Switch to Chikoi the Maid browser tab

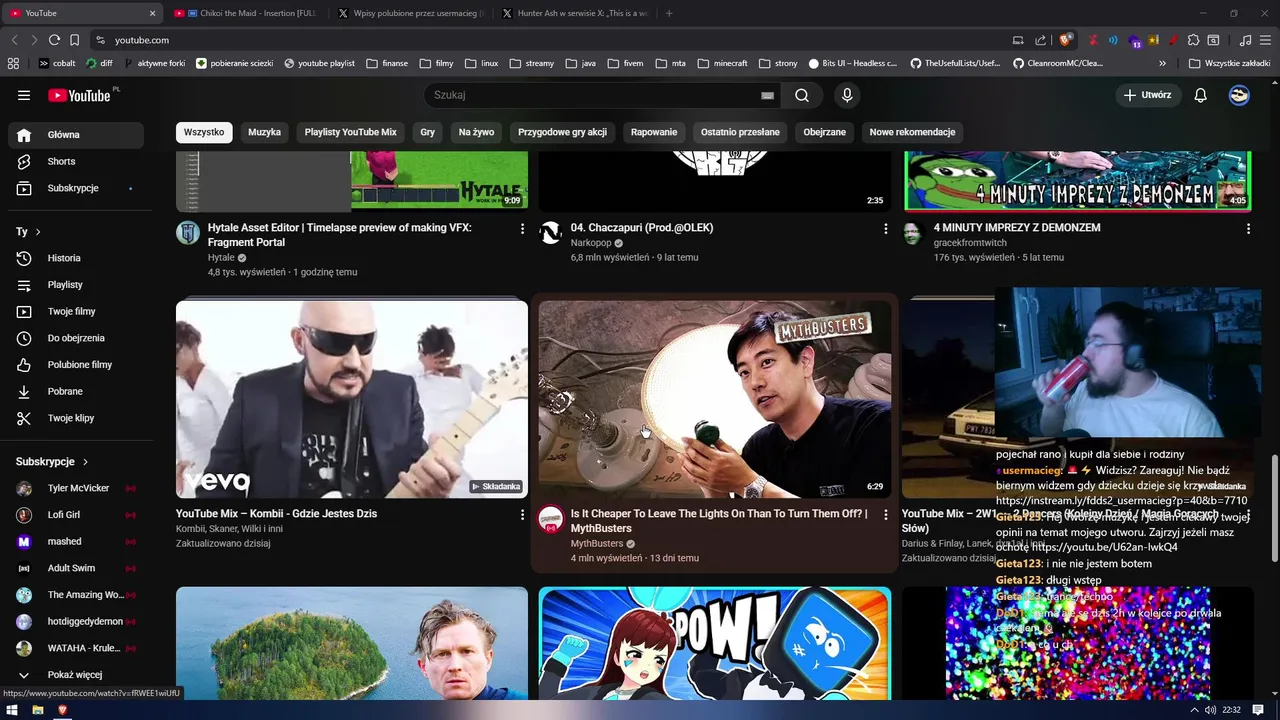pos(245,13)
